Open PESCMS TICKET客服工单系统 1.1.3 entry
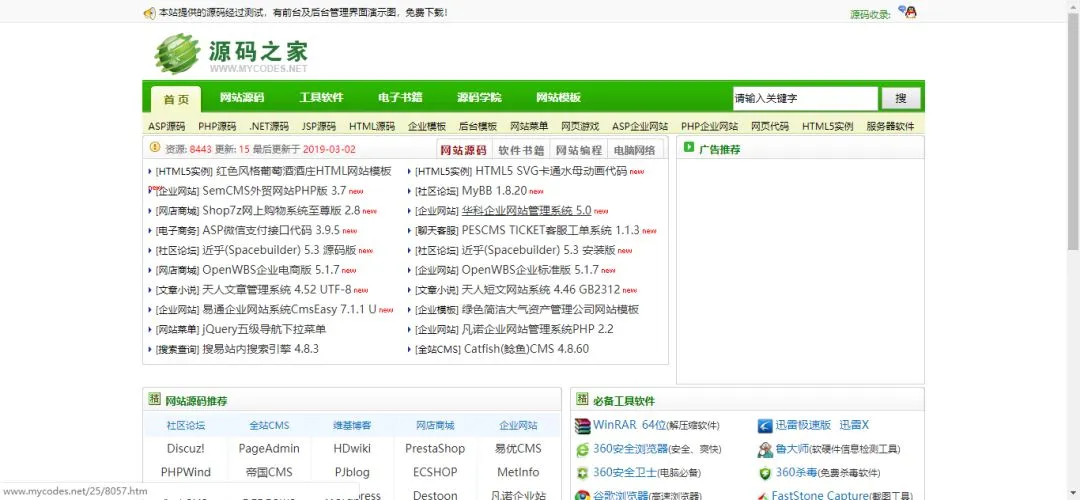Viewport: 1080px width, 500px height. (550, 231)
